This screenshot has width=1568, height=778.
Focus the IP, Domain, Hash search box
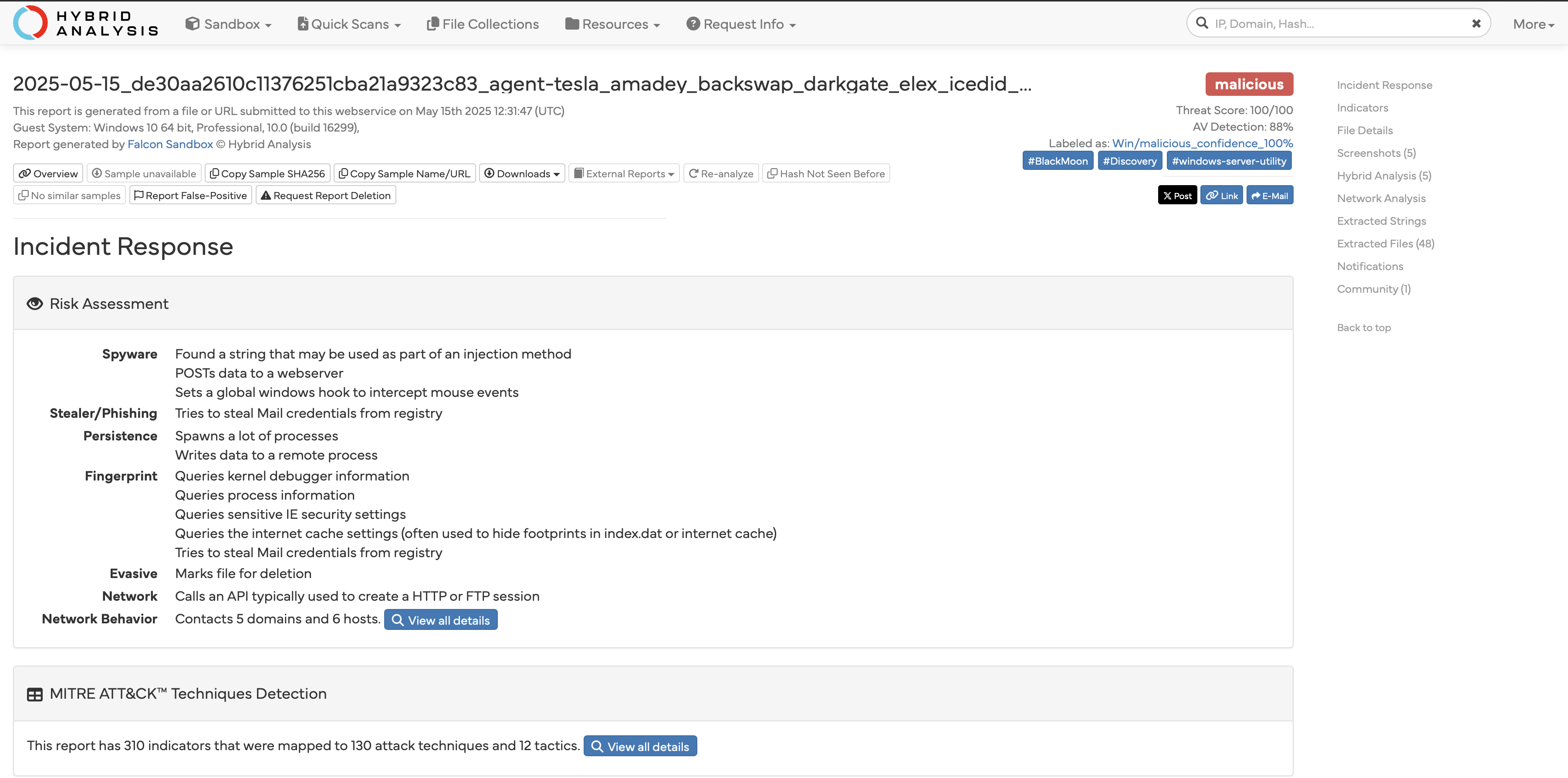[1338, 24]
